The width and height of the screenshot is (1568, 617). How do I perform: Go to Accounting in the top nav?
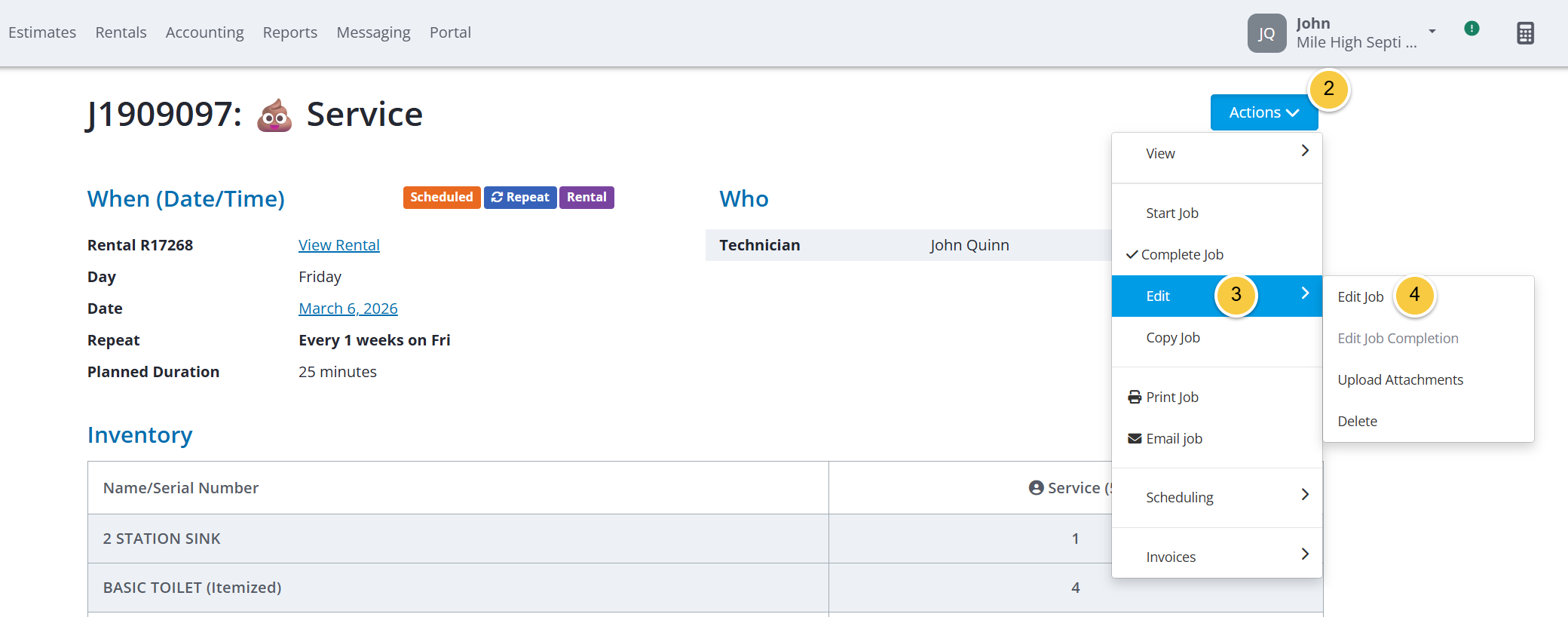[204, 32]
